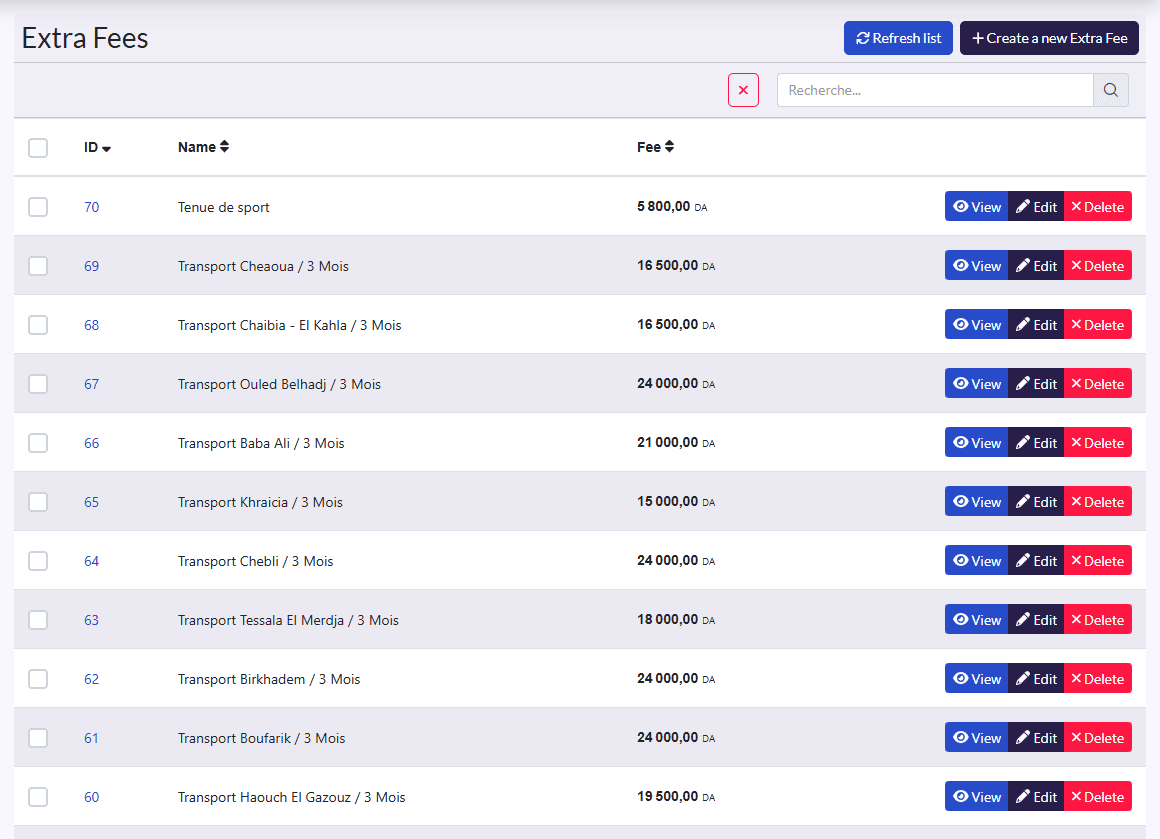
Task: Open record ID 70 link
Action: [x=91, y=207]
